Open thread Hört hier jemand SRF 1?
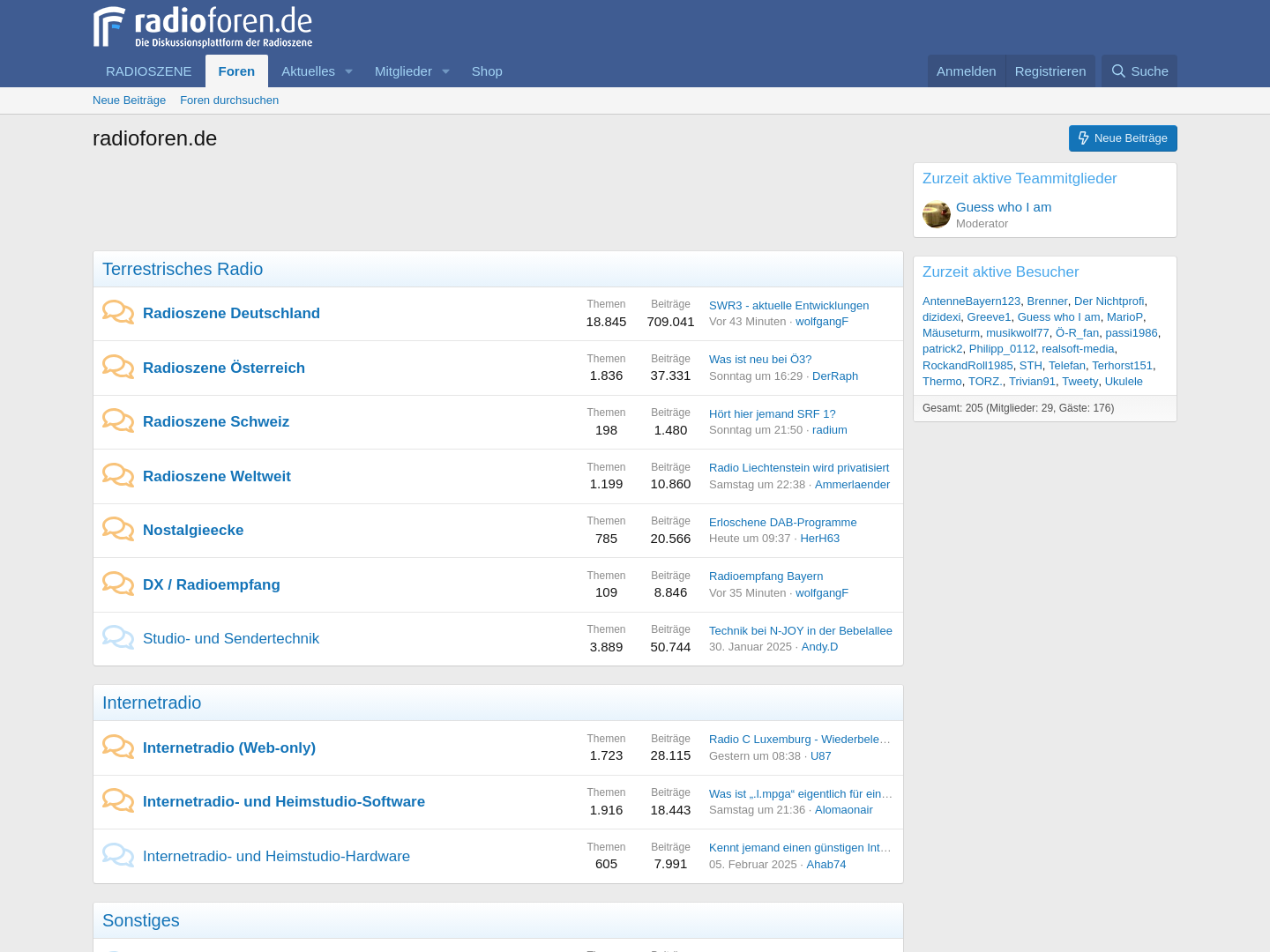 (772, 413)
